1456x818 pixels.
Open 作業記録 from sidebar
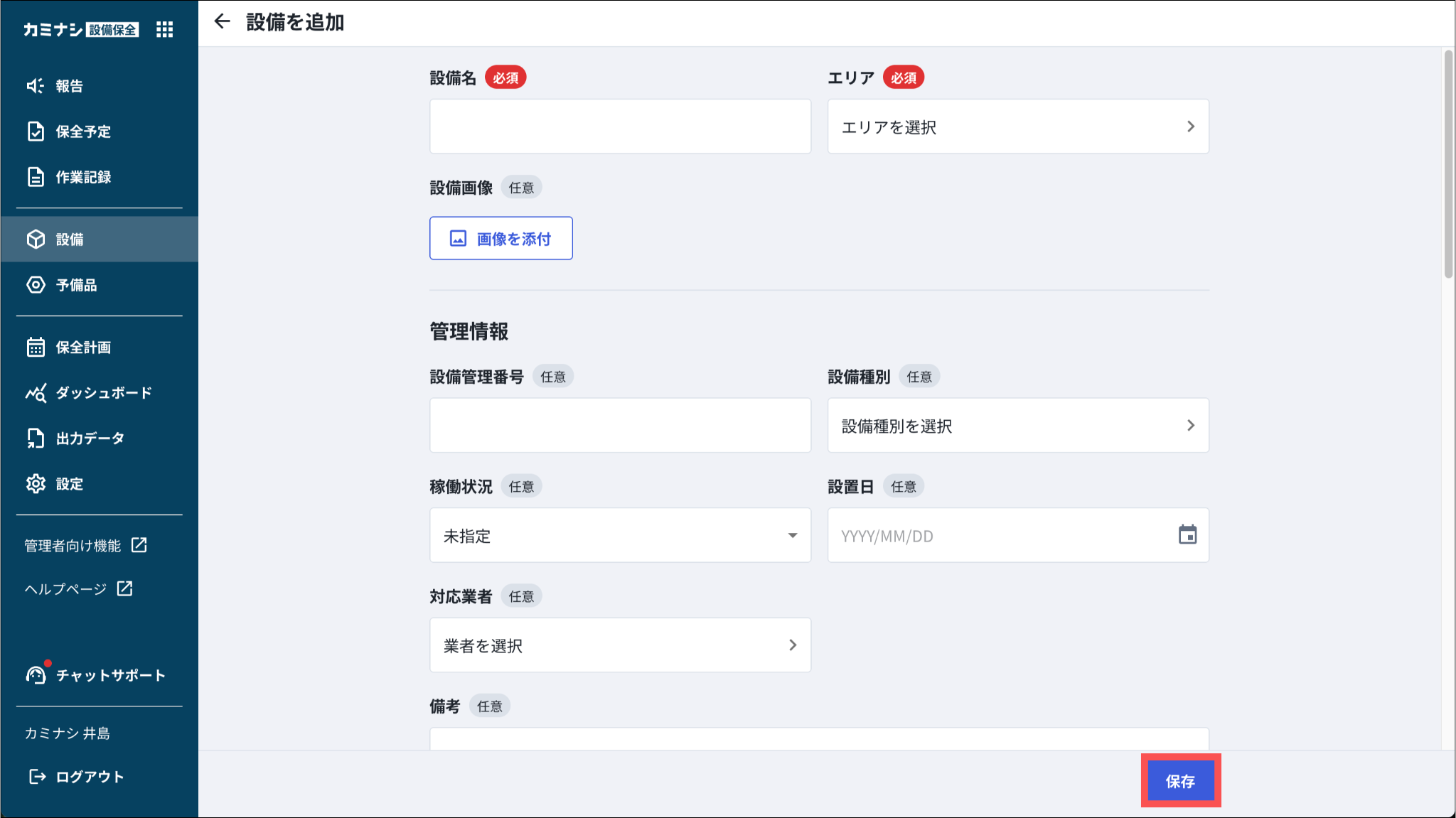83,177
